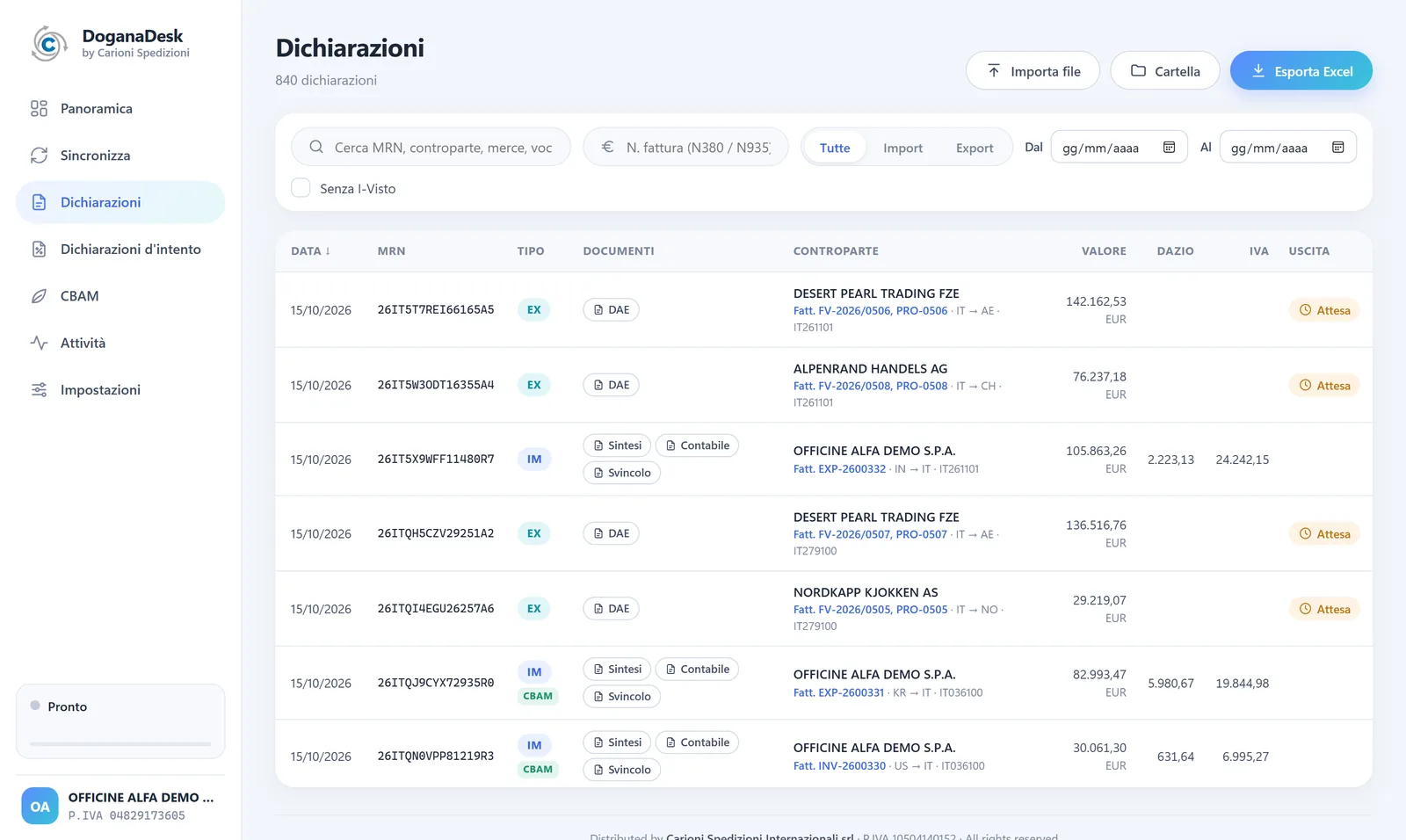The height and width of the screenshot is (840, 1406).
Task: Open Panoramica from the sidebar
Action: click(120, 108)
